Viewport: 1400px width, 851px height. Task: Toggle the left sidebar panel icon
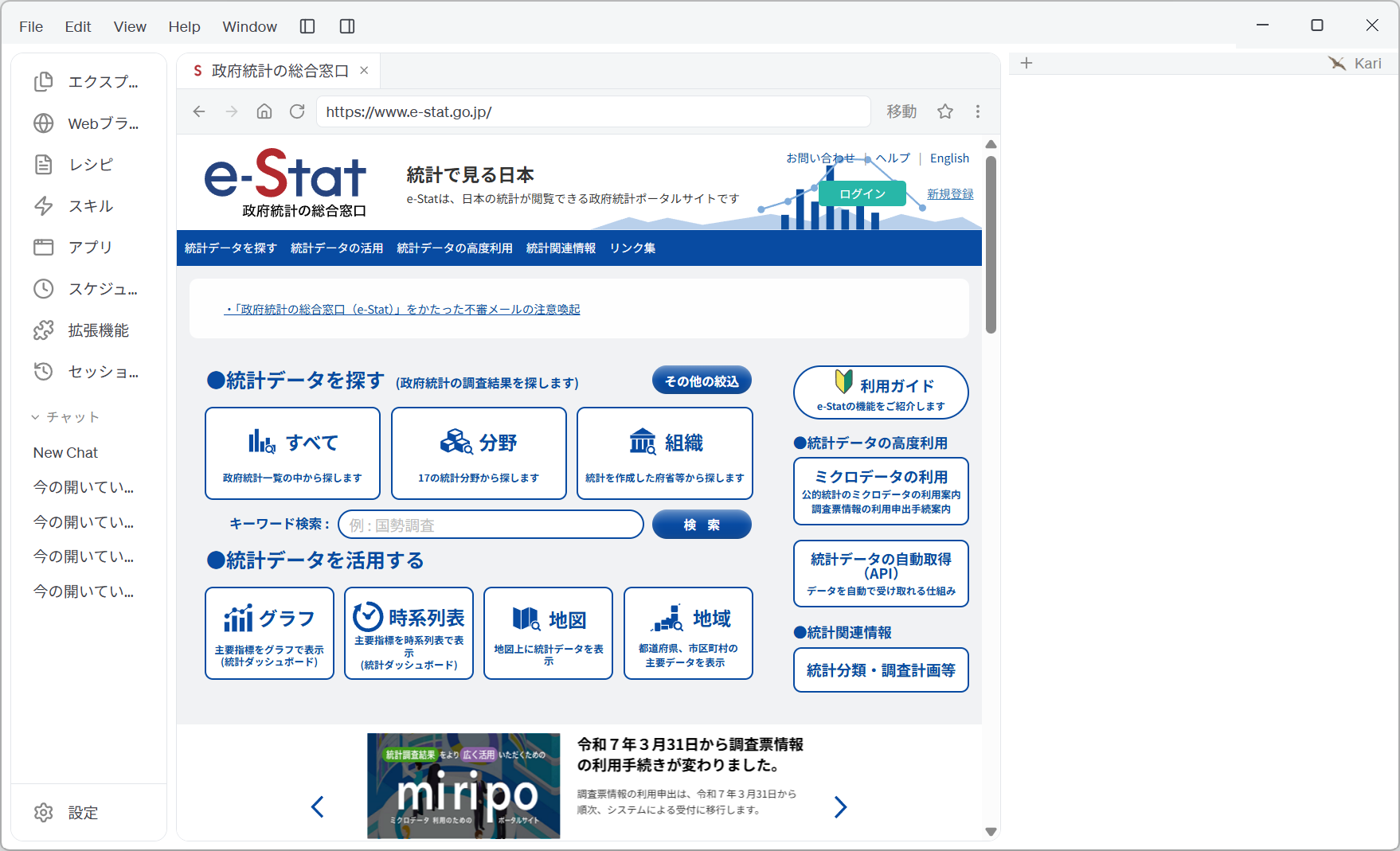(x=307, y=26)
